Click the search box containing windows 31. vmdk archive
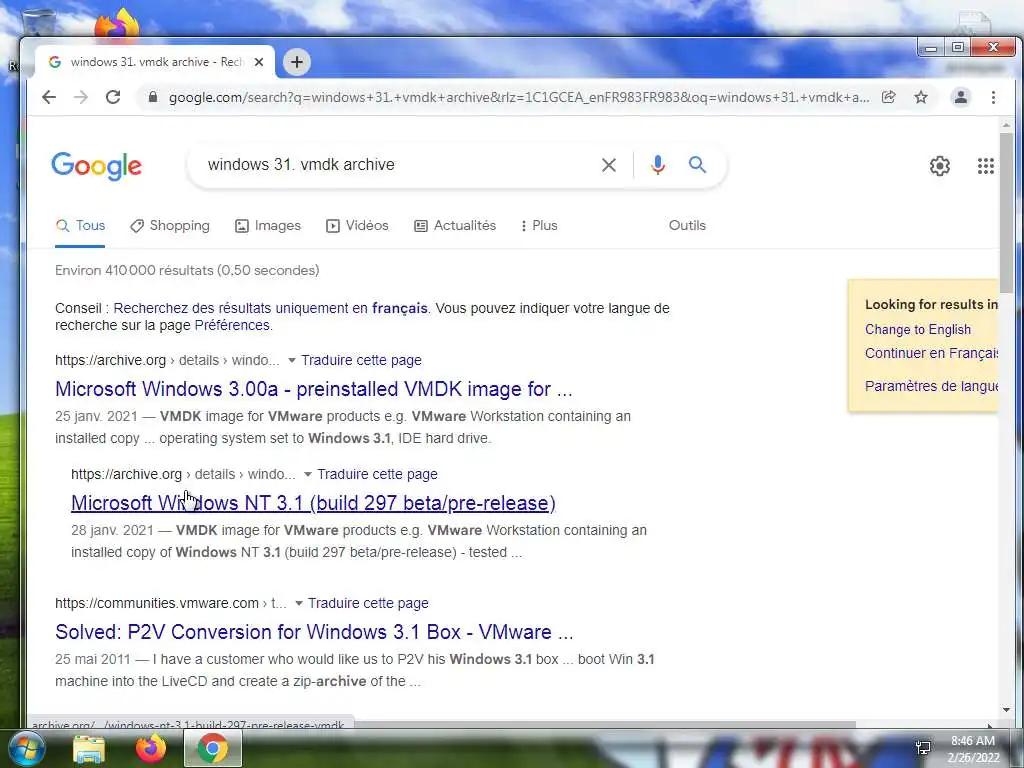Screen dimensions: 1024x768 [392, 165]
